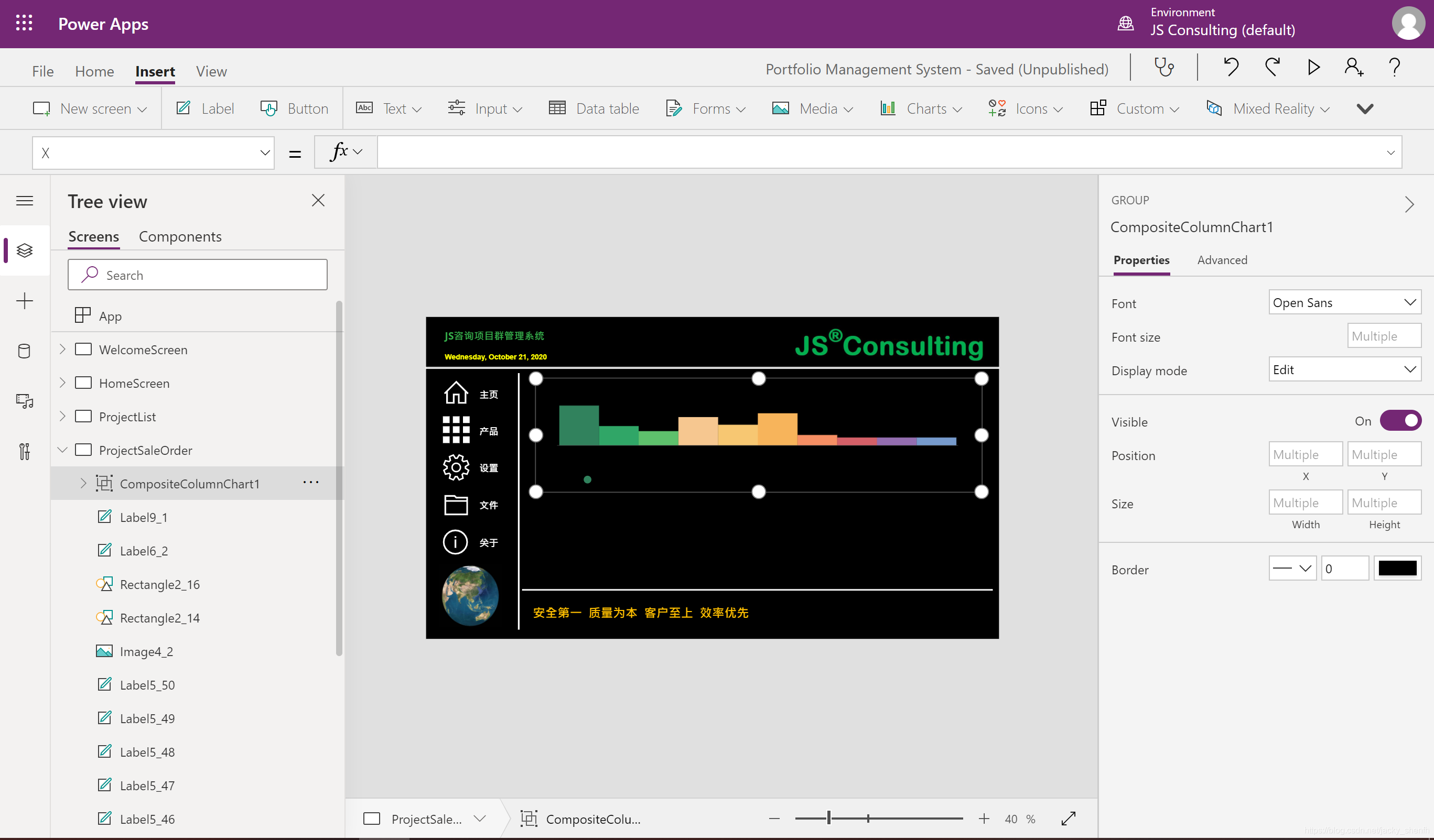
Task: Collapse the ProjectSaleOrder screen node
Action: coord(62,450)
